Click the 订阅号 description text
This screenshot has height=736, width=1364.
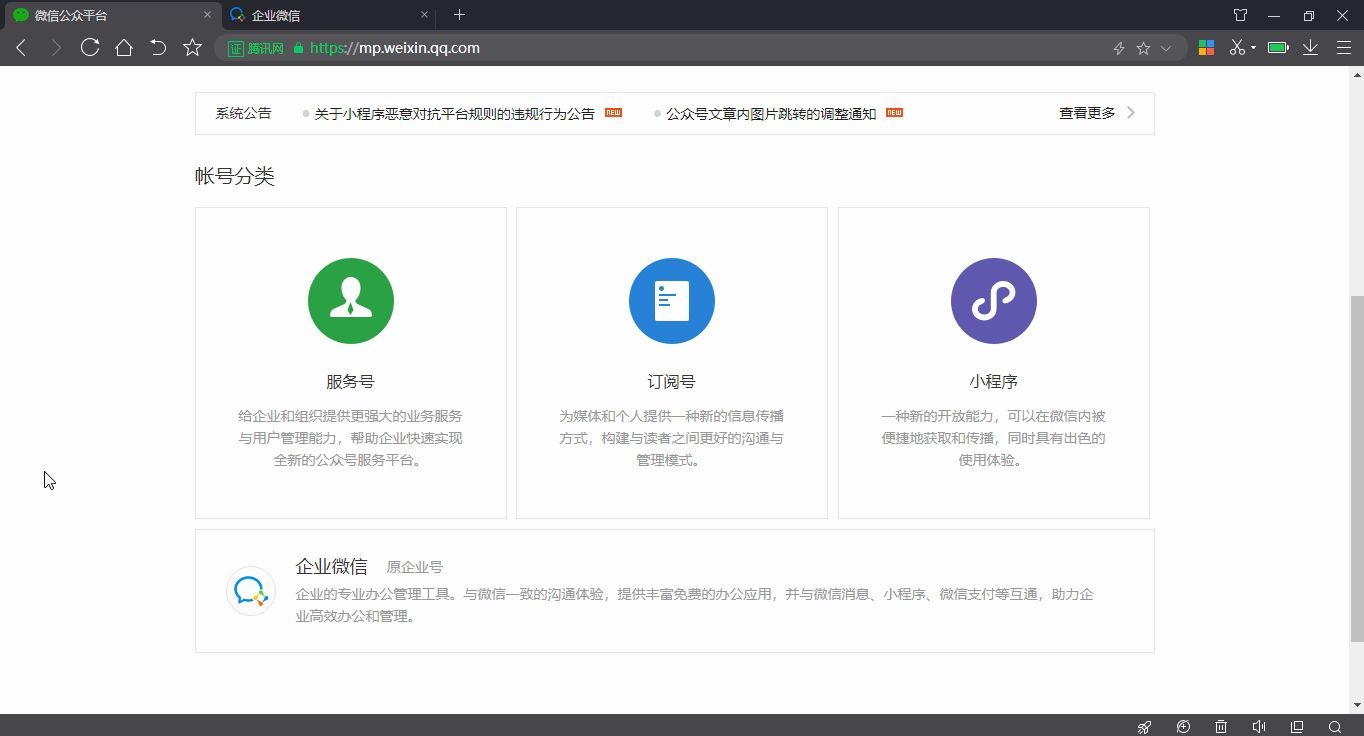coord(672,438)
